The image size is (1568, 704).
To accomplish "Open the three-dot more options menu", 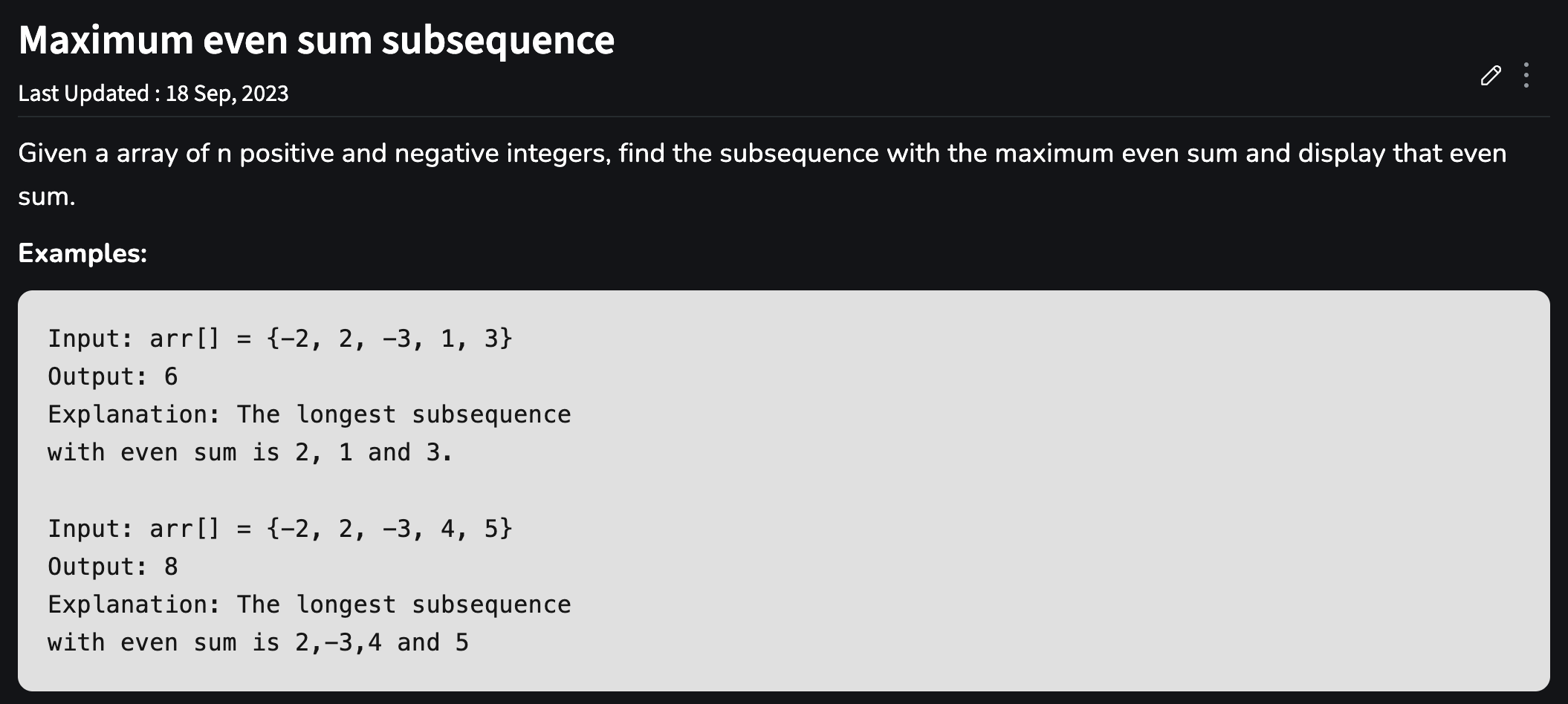I will tap(1526, 76).
